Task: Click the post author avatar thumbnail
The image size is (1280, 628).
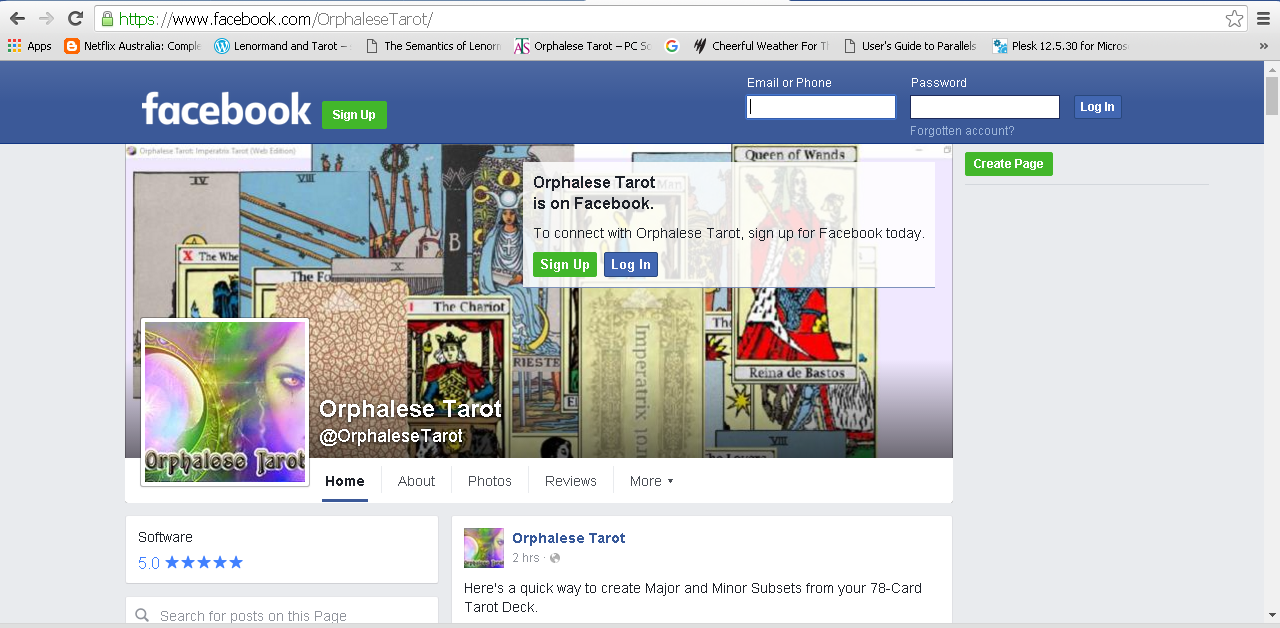Action: (x=484, y=548)
